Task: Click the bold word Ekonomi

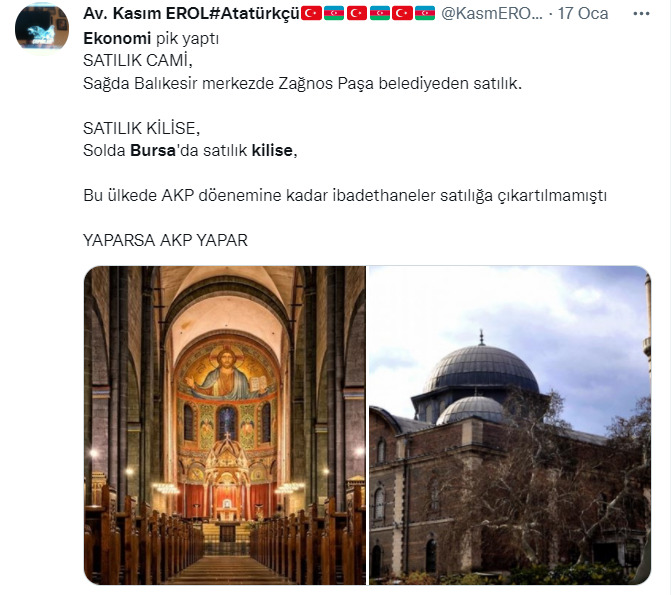Action: [117, 39]
